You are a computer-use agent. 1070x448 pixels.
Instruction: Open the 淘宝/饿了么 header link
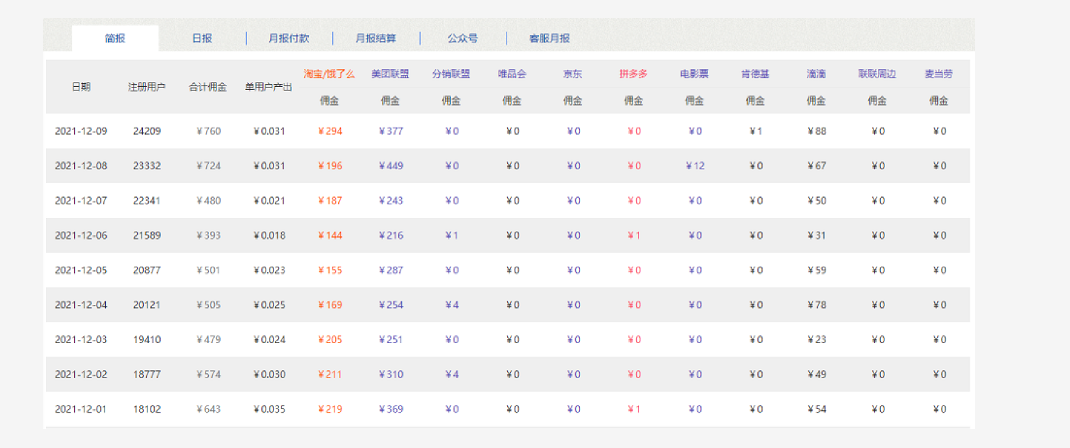tap(330, 74)
